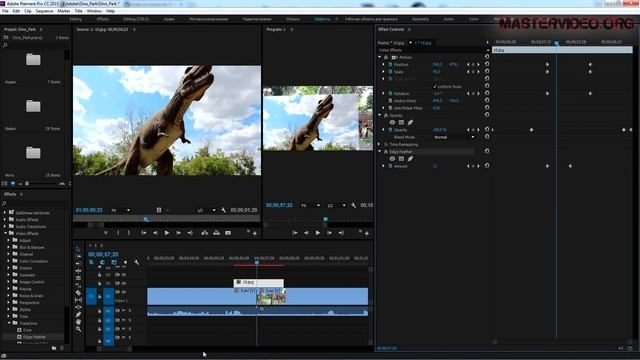Open Blend Mode dropdown set to Normal

(x=453, y=137)
